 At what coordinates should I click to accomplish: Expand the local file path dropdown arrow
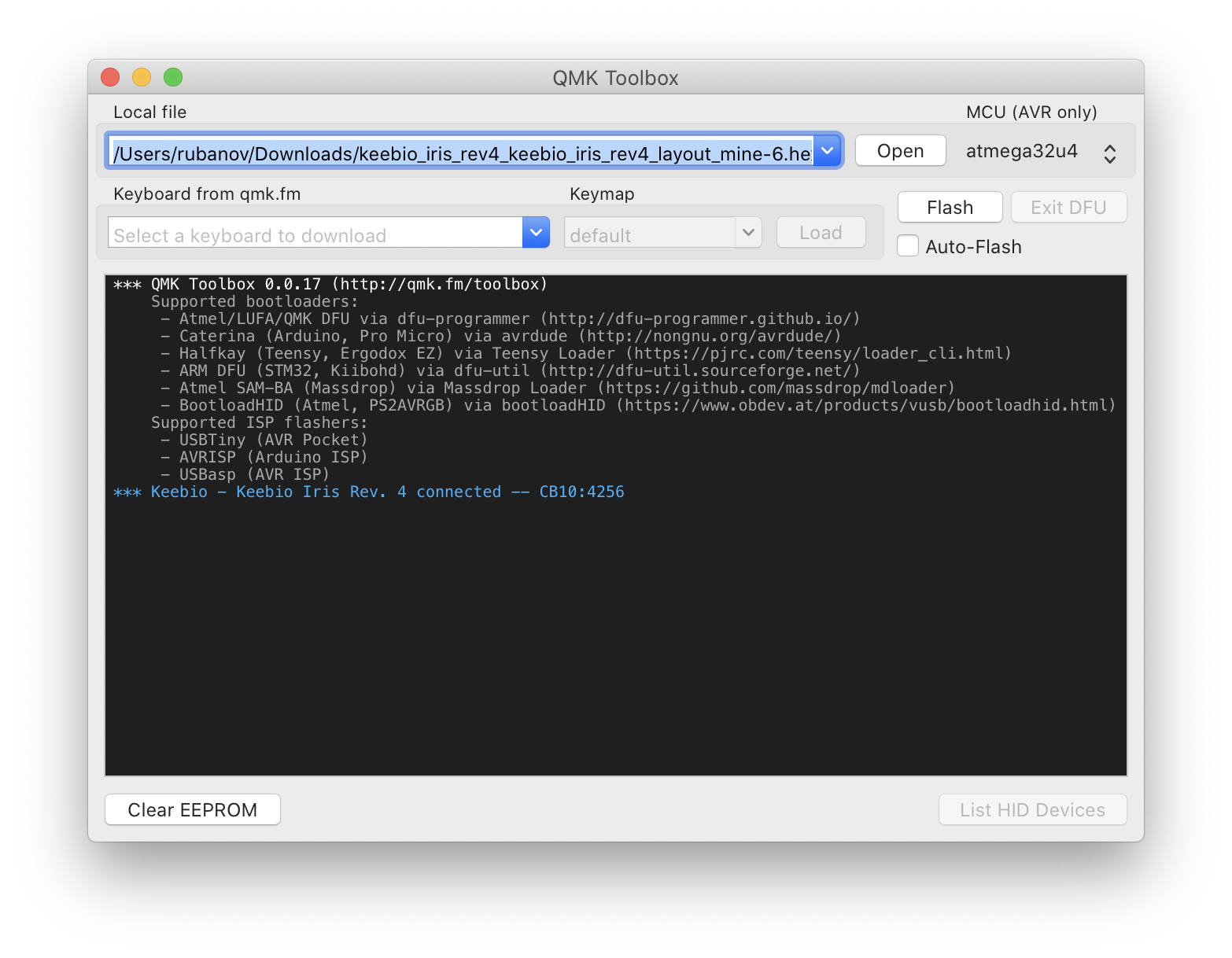click(828, 150)
